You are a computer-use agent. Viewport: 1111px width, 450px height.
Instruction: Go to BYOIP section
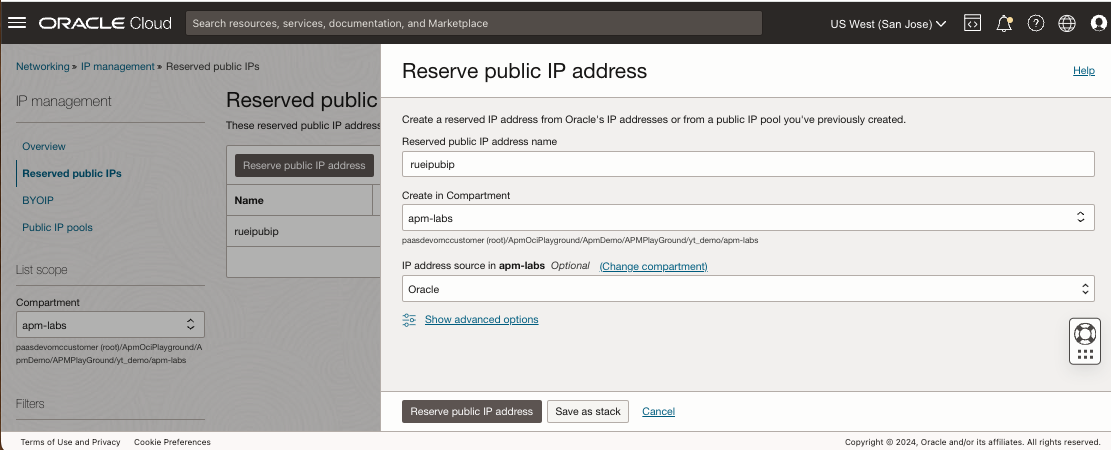(x=38, y=200)
